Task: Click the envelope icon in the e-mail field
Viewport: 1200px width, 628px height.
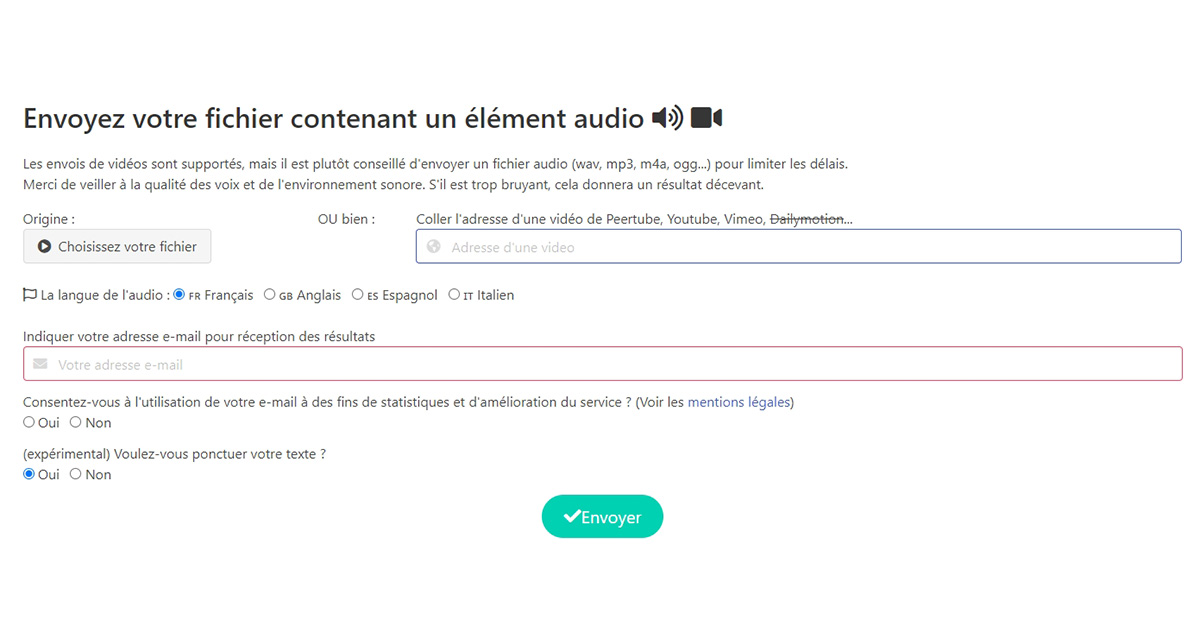Action: click(40, 364)
